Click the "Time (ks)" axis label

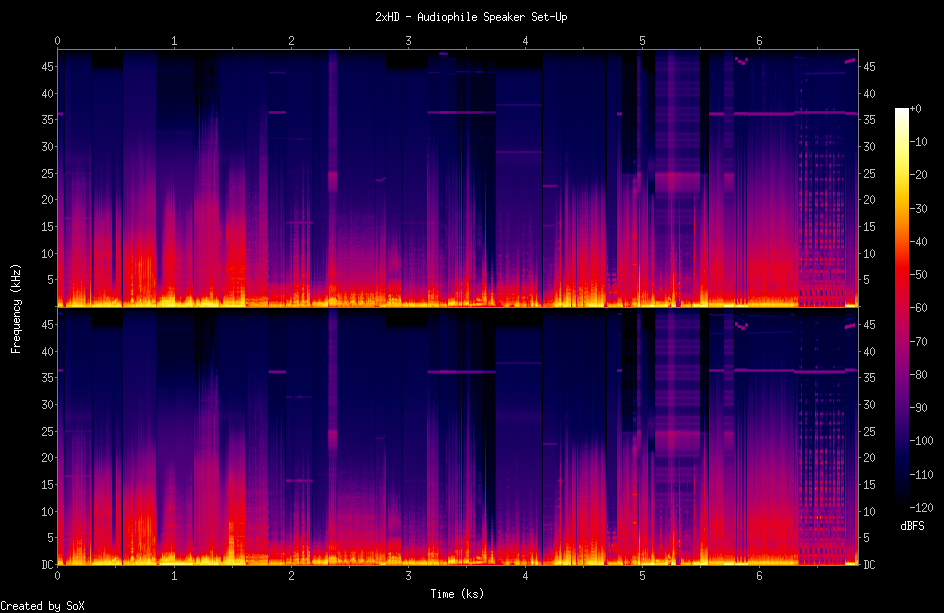click(458, 594)
